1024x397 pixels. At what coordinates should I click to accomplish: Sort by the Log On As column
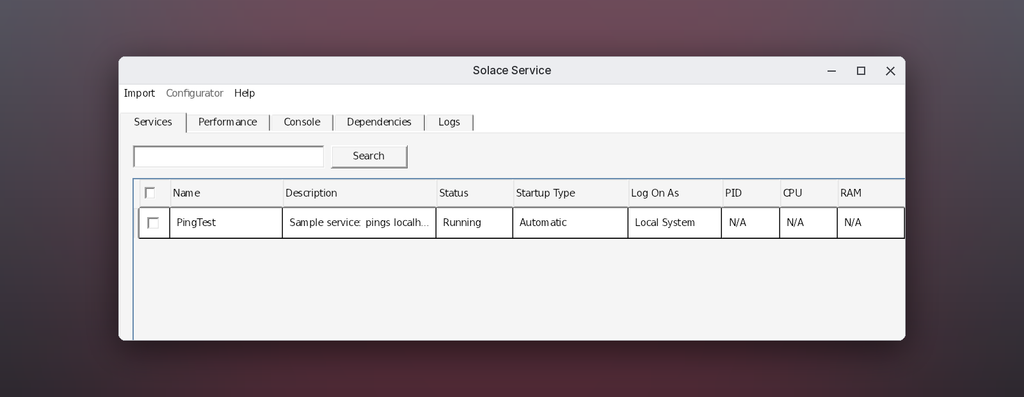tap(675, 193)
